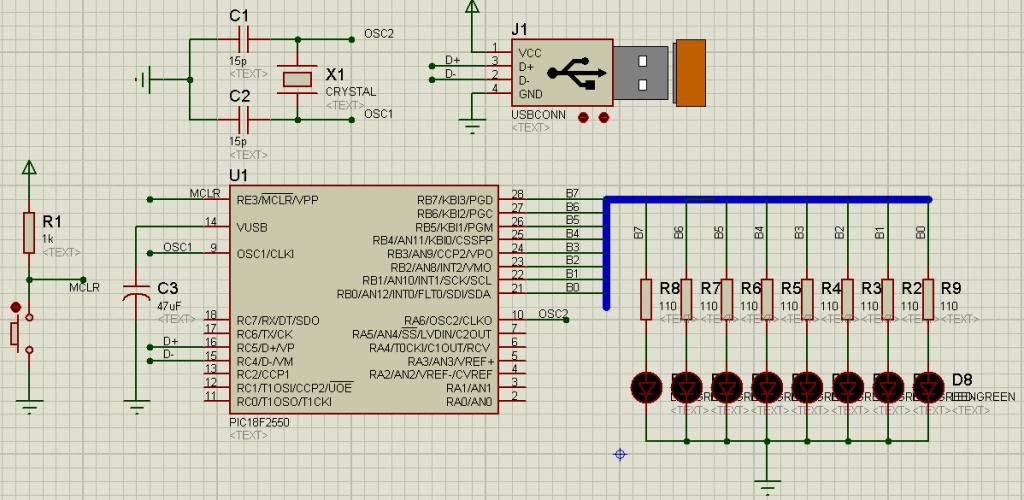Click the R9 reference label
The image size is (1024, 500).
click(x=951, y=287)
